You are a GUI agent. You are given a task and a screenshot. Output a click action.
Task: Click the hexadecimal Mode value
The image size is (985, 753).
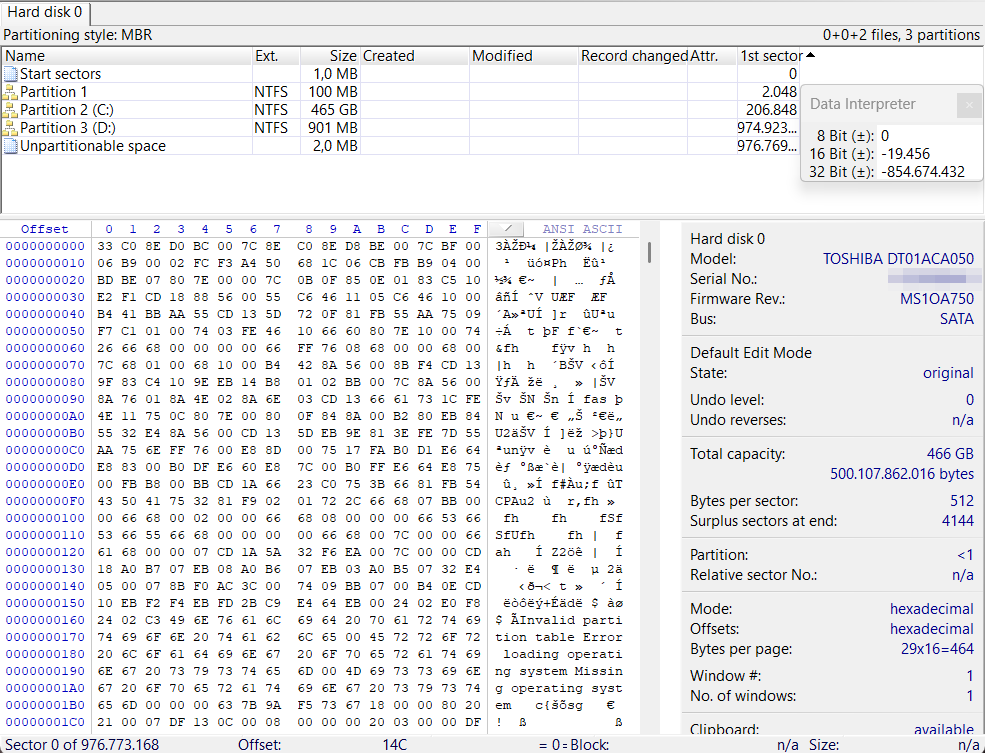tap(932, 609)
